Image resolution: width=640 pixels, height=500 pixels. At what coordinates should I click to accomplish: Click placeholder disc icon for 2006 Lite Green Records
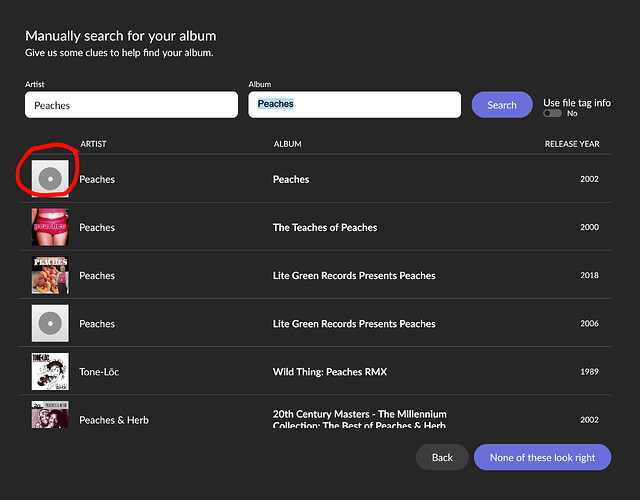49,323
